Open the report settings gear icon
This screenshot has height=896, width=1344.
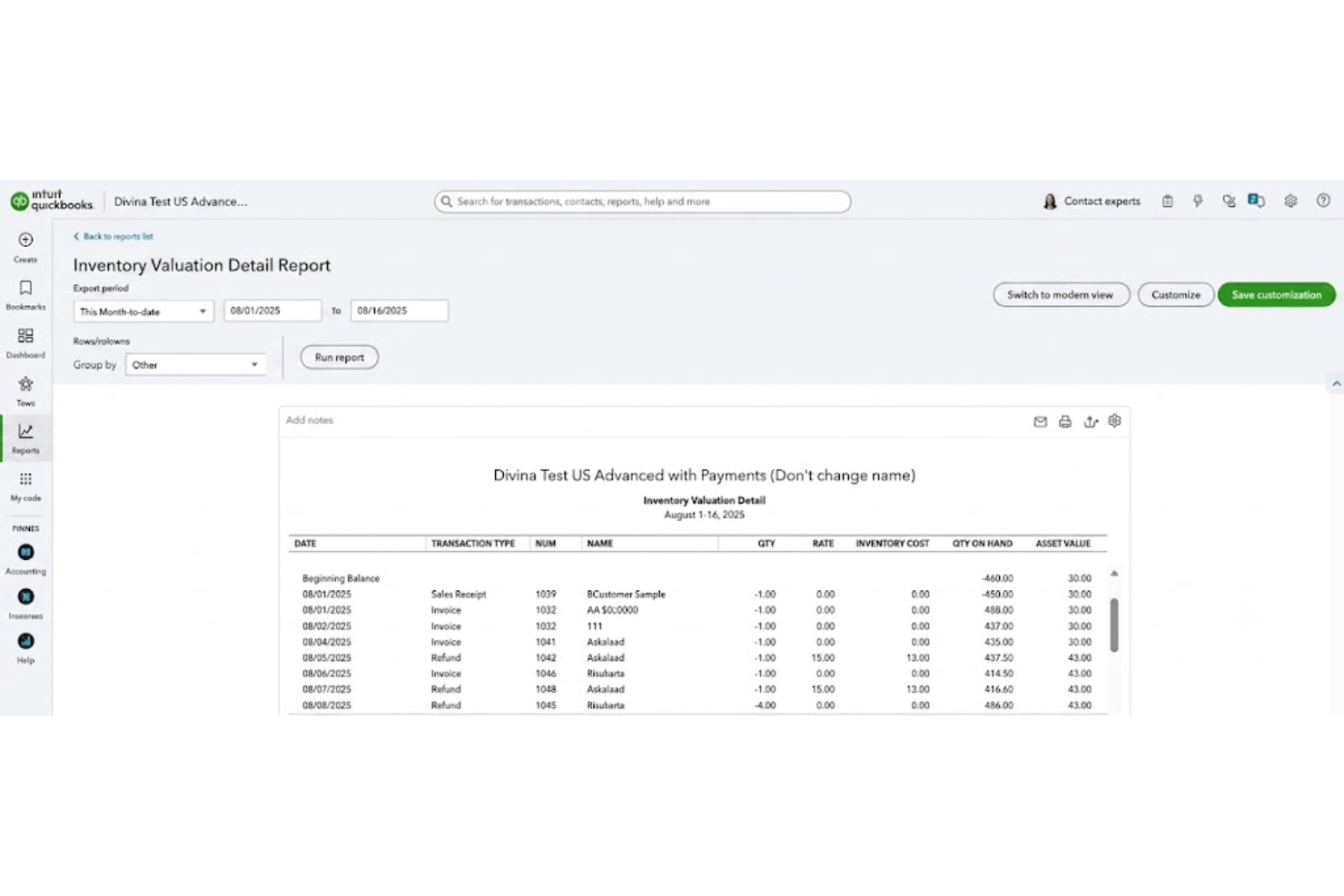coord(1115,420)
